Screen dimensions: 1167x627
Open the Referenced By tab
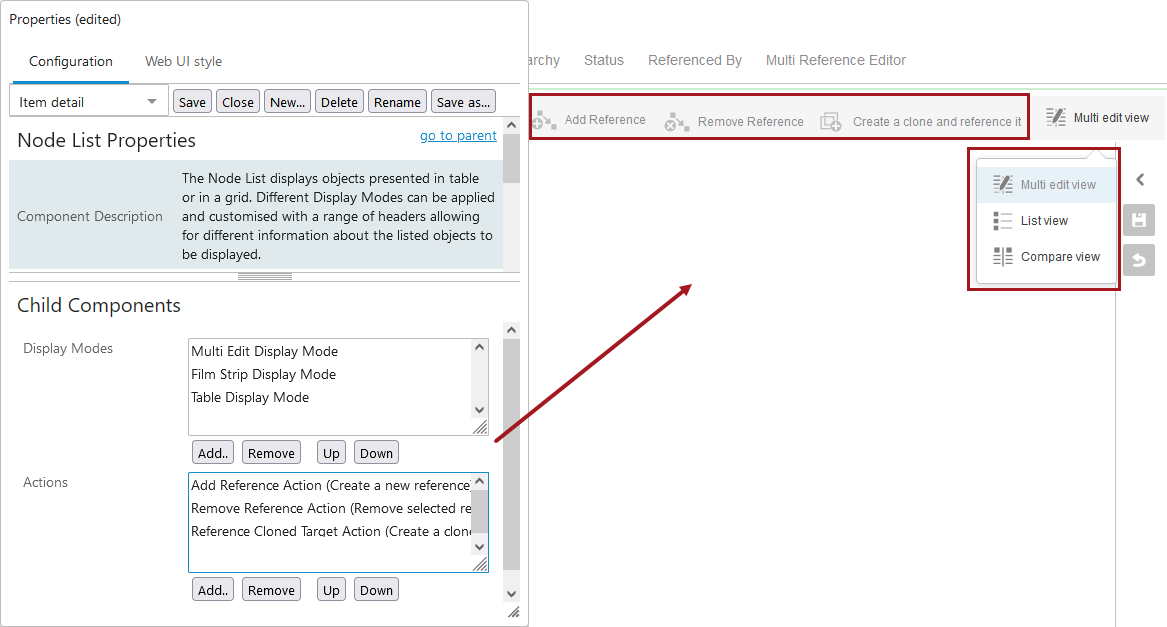694,61
